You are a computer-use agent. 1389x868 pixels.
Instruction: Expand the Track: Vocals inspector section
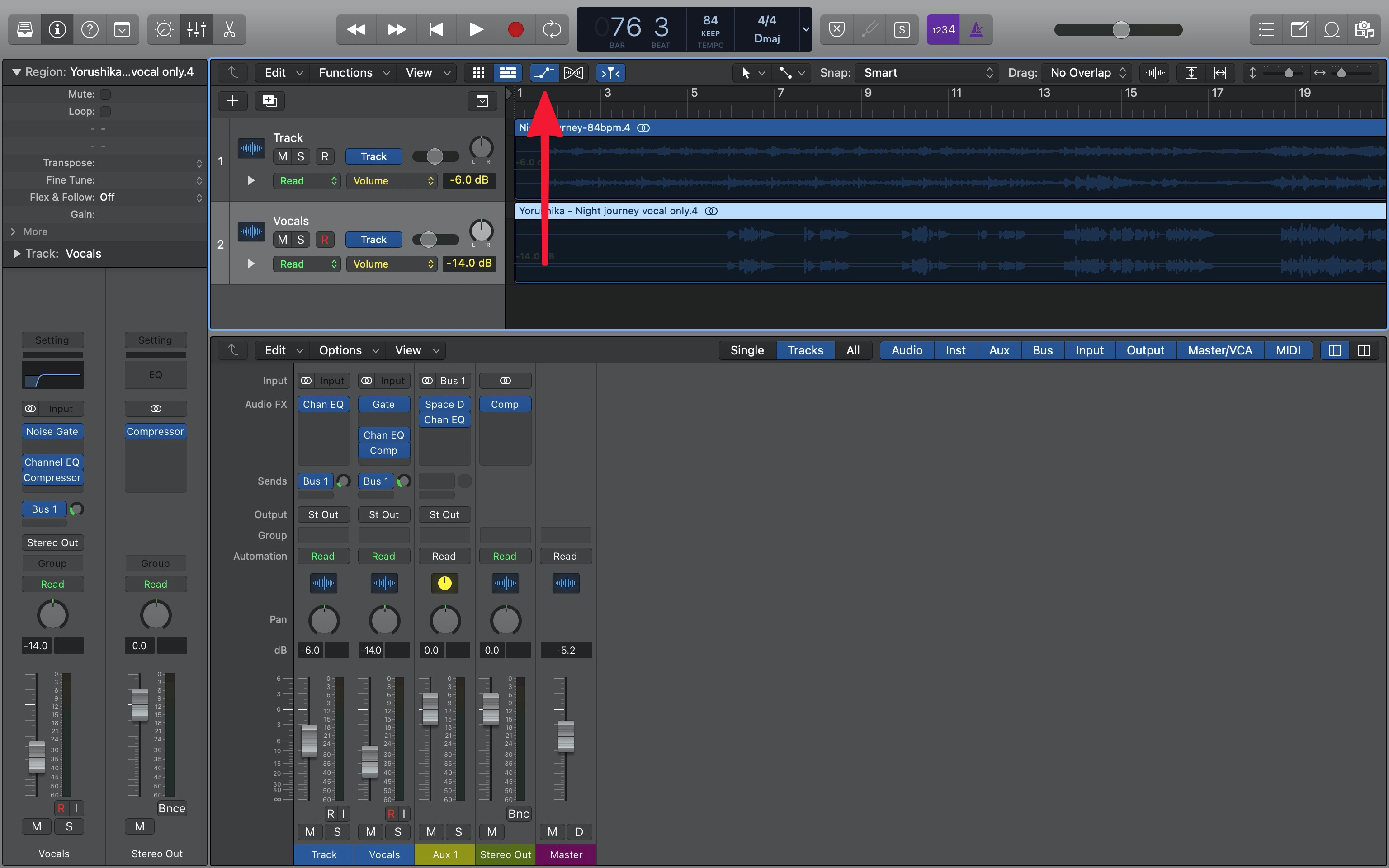[17, 254]
